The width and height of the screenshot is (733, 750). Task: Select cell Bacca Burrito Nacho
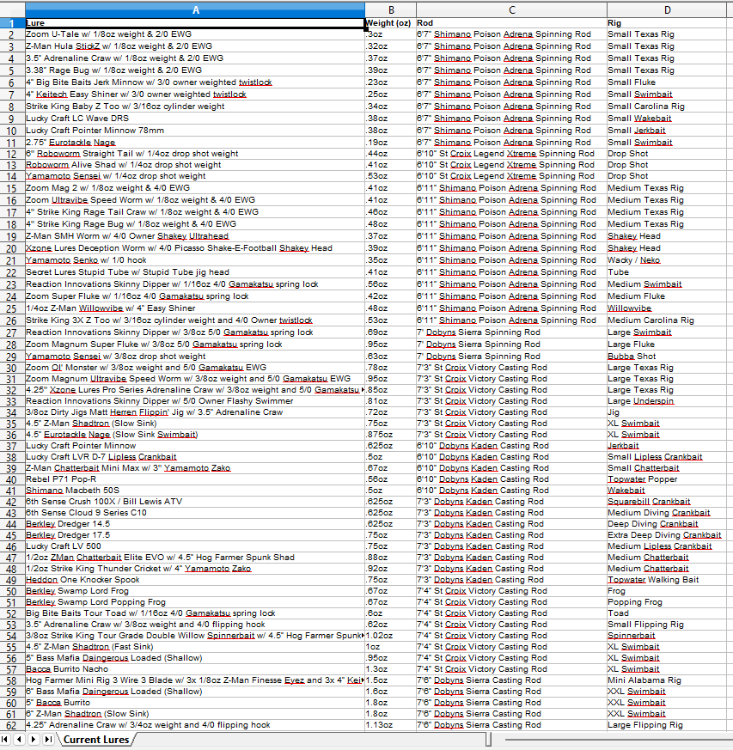(195, 669)
